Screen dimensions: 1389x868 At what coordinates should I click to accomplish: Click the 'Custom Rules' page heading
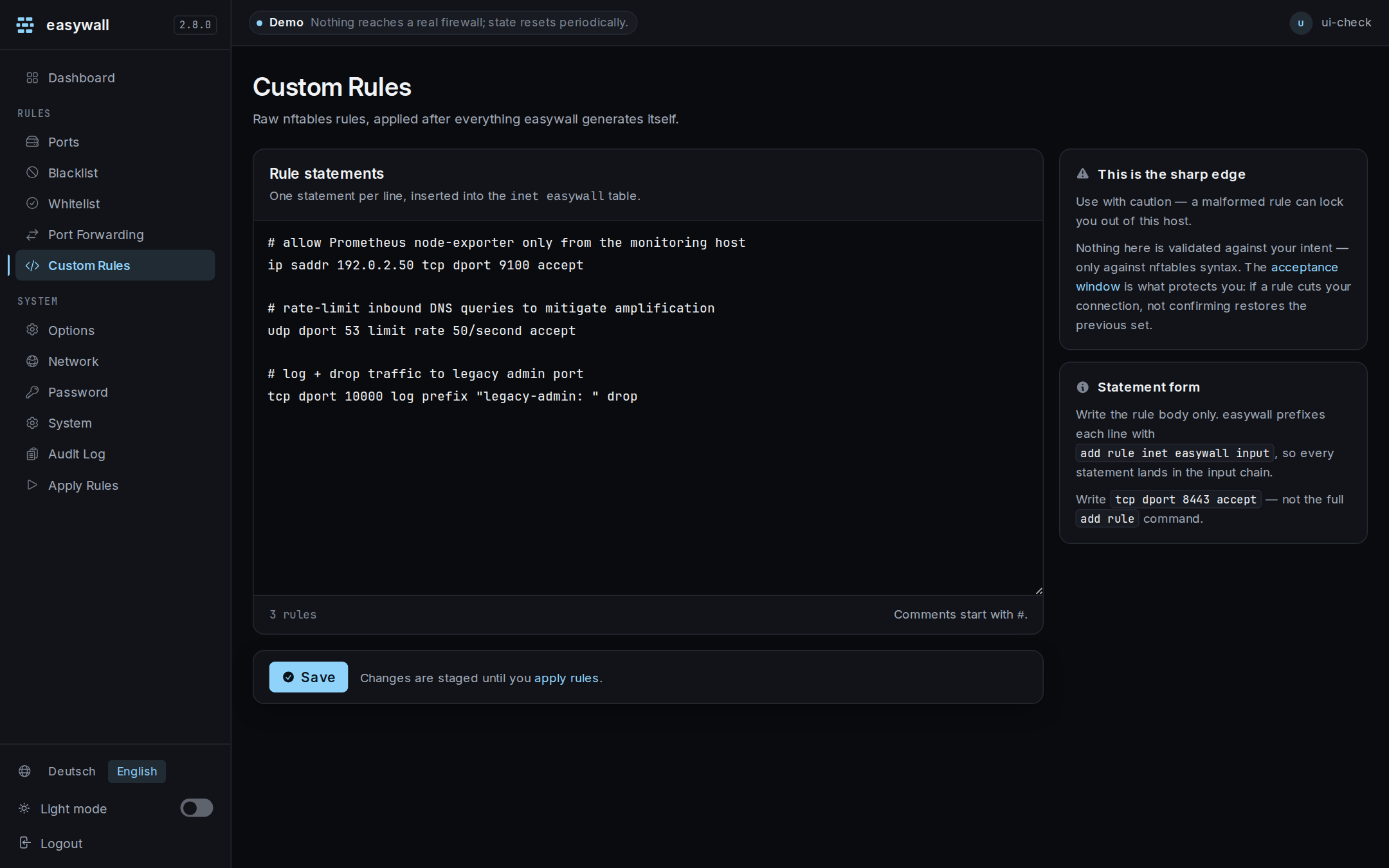click(x=332, y=87)
